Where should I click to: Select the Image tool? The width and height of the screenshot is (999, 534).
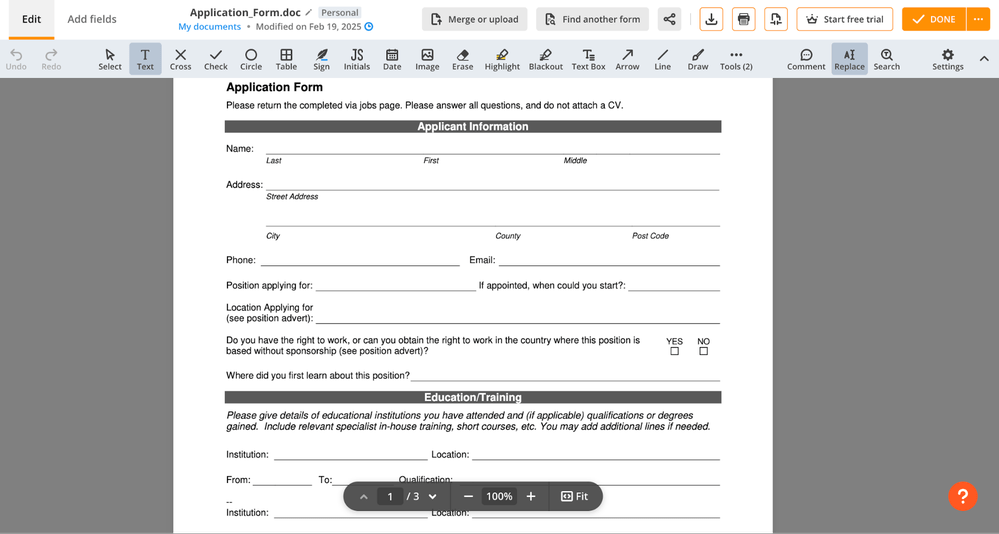click(427, 59)
